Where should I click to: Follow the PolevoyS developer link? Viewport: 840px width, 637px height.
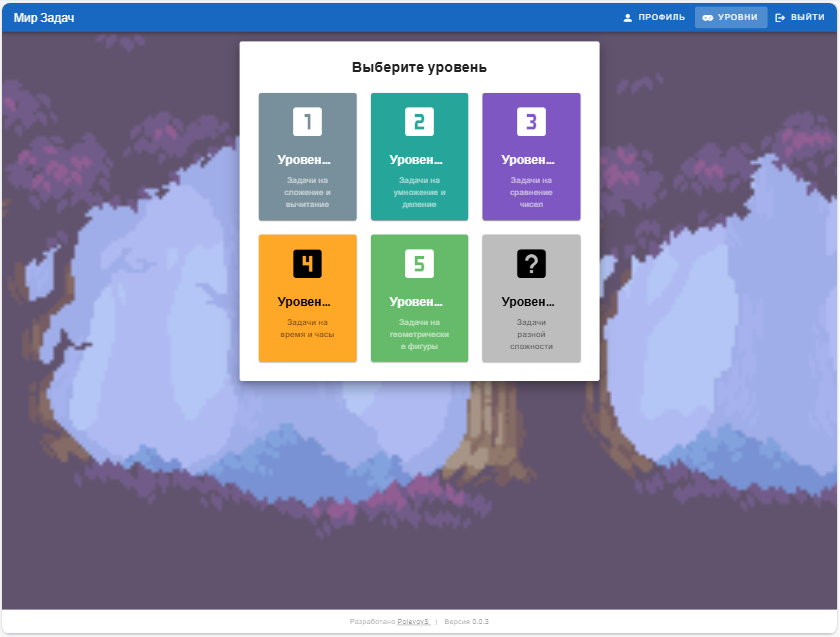(x=414, y=621)
